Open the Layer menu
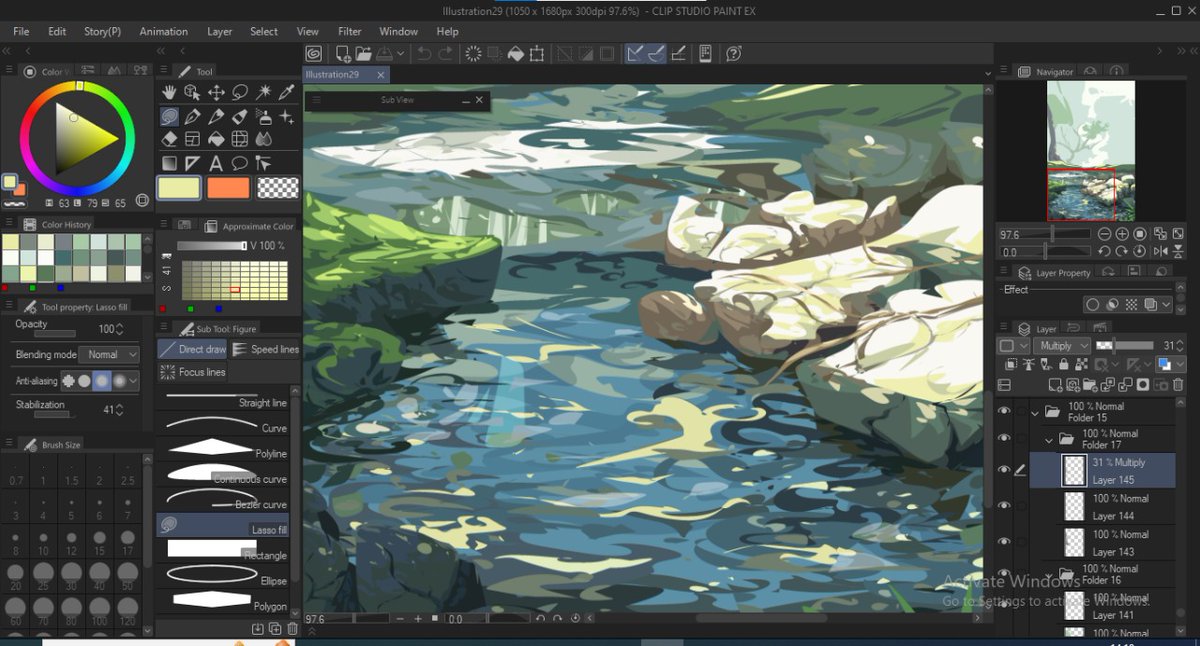The width and height of the screenshot is (1200, 646). (x=220, y=31)
